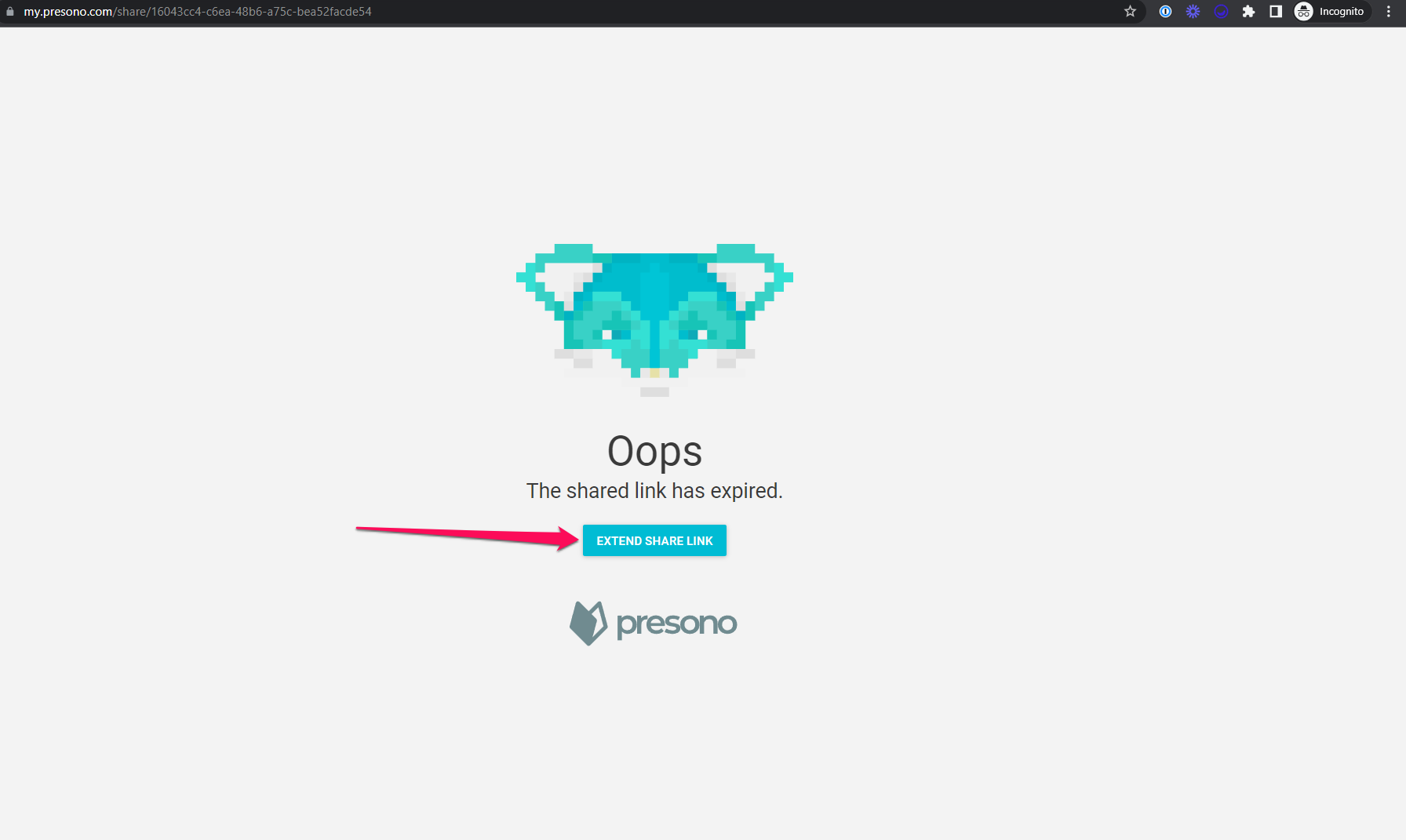Click the Extend Share Link button
1406x840 pixels.
pyautogui.click(x=654, y=540)
